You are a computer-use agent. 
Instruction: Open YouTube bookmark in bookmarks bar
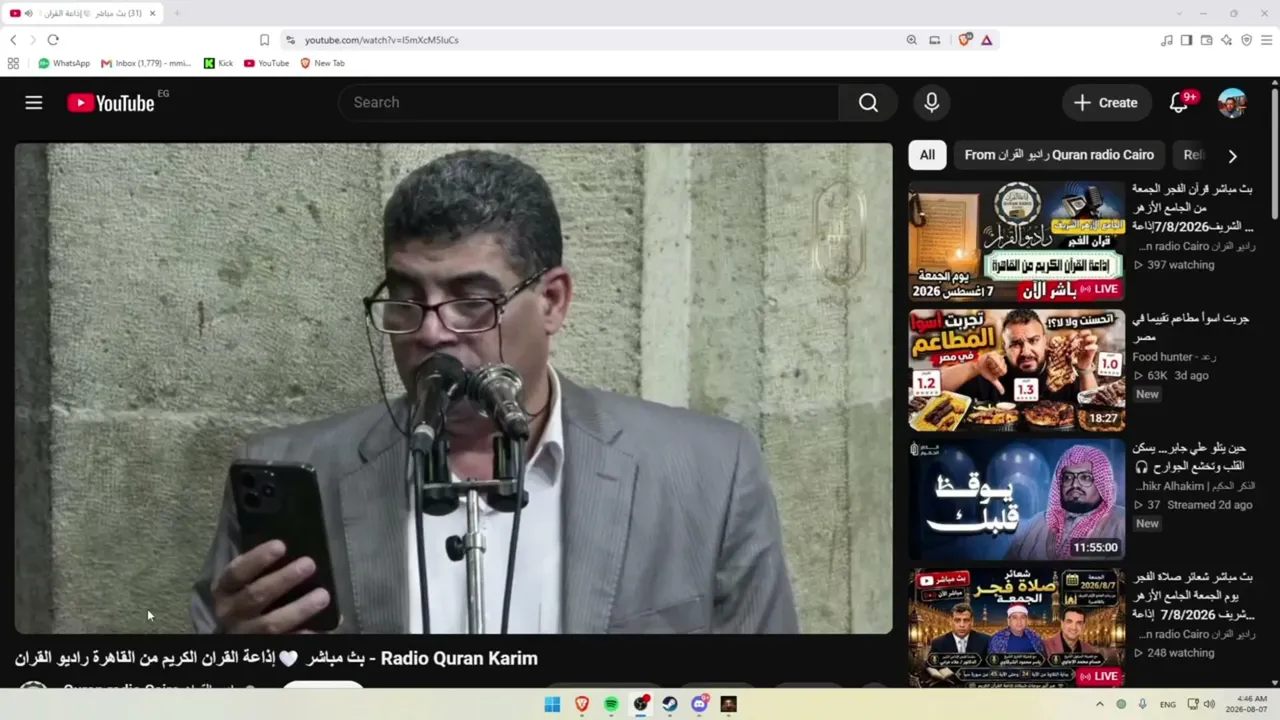(x=266, y=63)
